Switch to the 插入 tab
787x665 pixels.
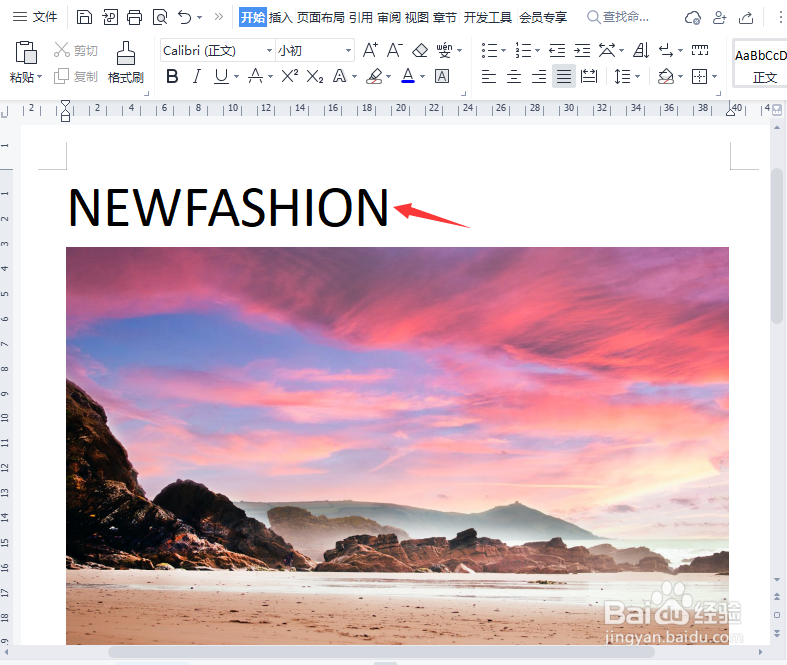pos(281,18)
